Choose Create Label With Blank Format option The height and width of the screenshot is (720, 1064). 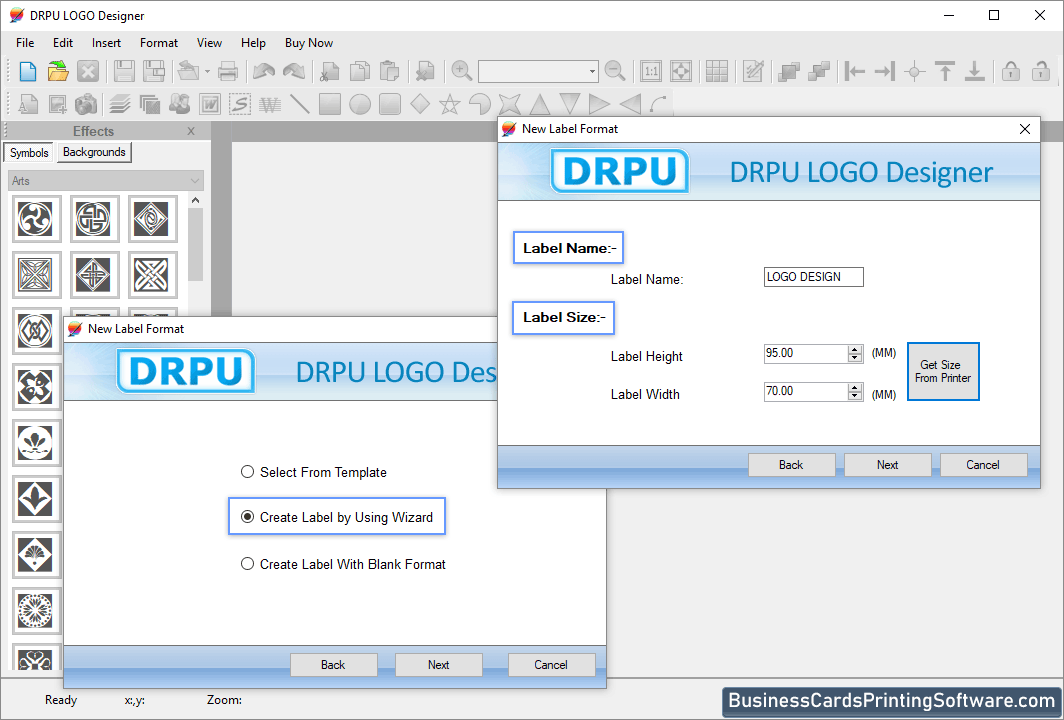[x=343, y=564]
